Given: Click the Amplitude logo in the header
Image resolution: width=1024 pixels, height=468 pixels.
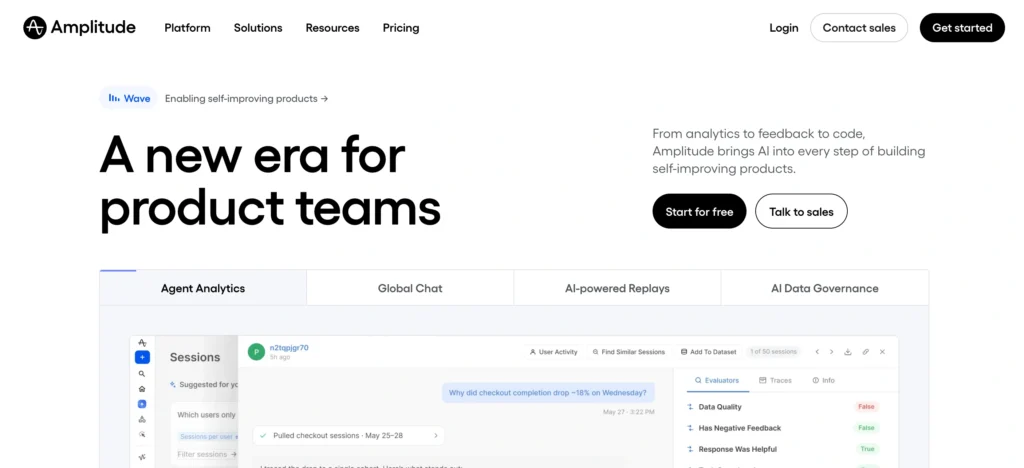Looking at the screenshot, I should 80,27.
